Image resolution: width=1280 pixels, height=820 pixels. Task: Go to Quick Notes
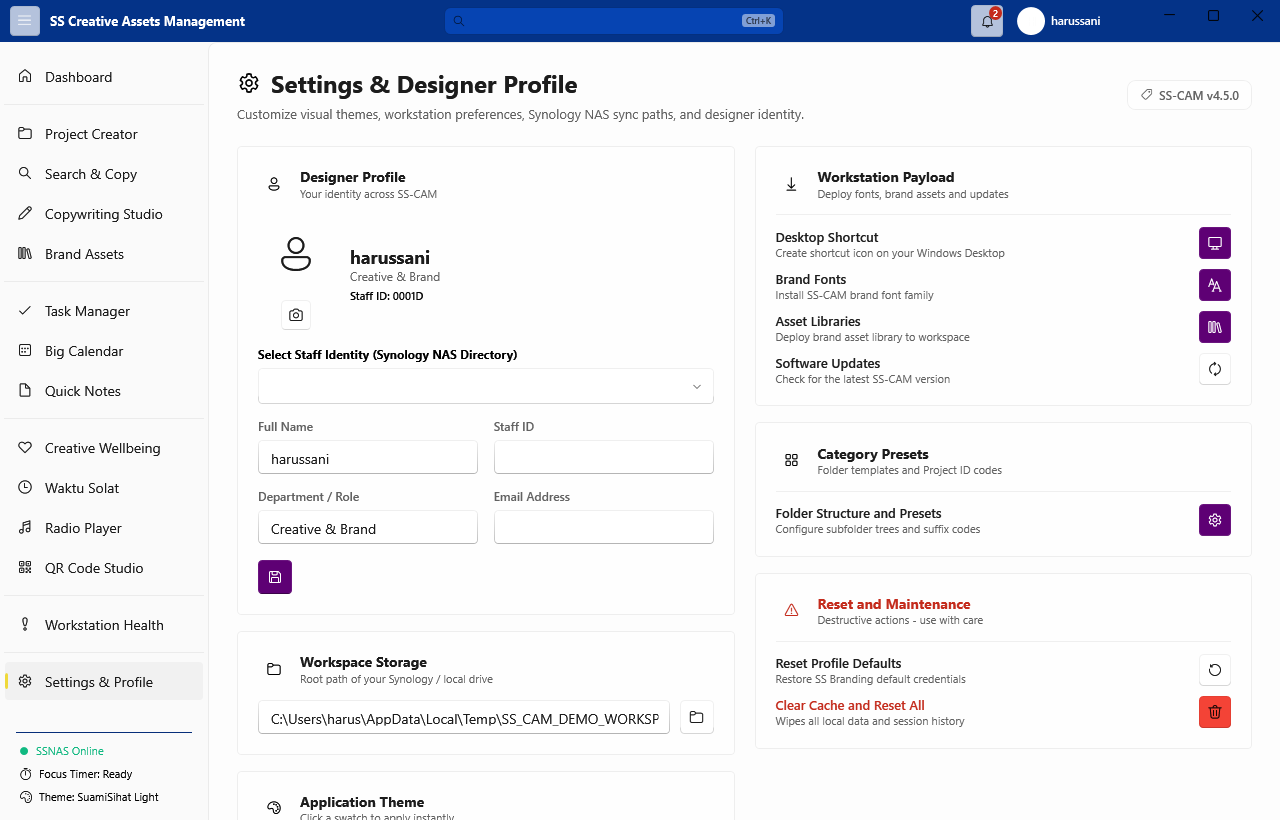coord(104,391)
